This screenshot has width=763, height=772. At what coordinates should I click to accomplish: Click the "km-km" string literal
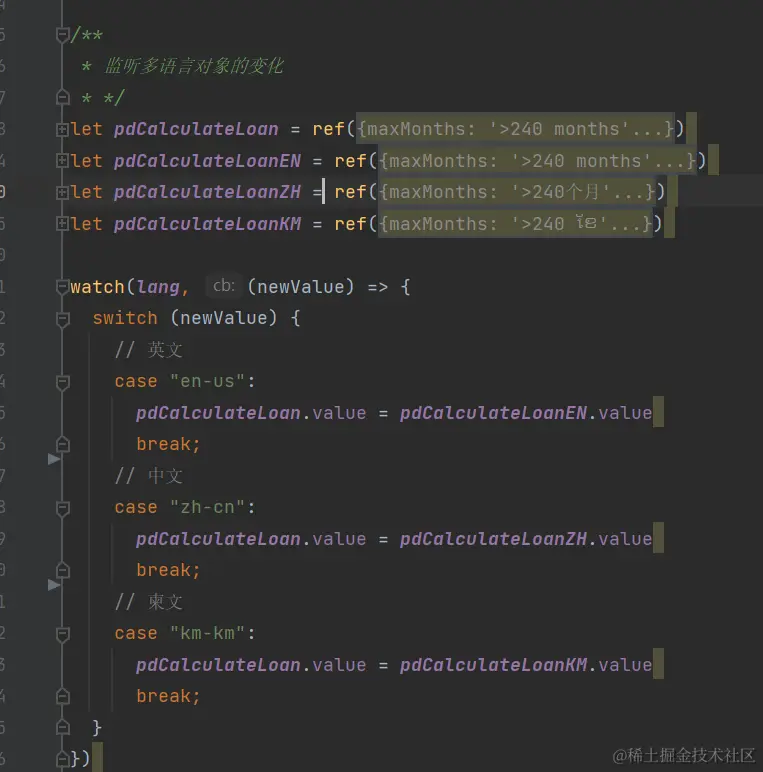[x=207, y=633]
